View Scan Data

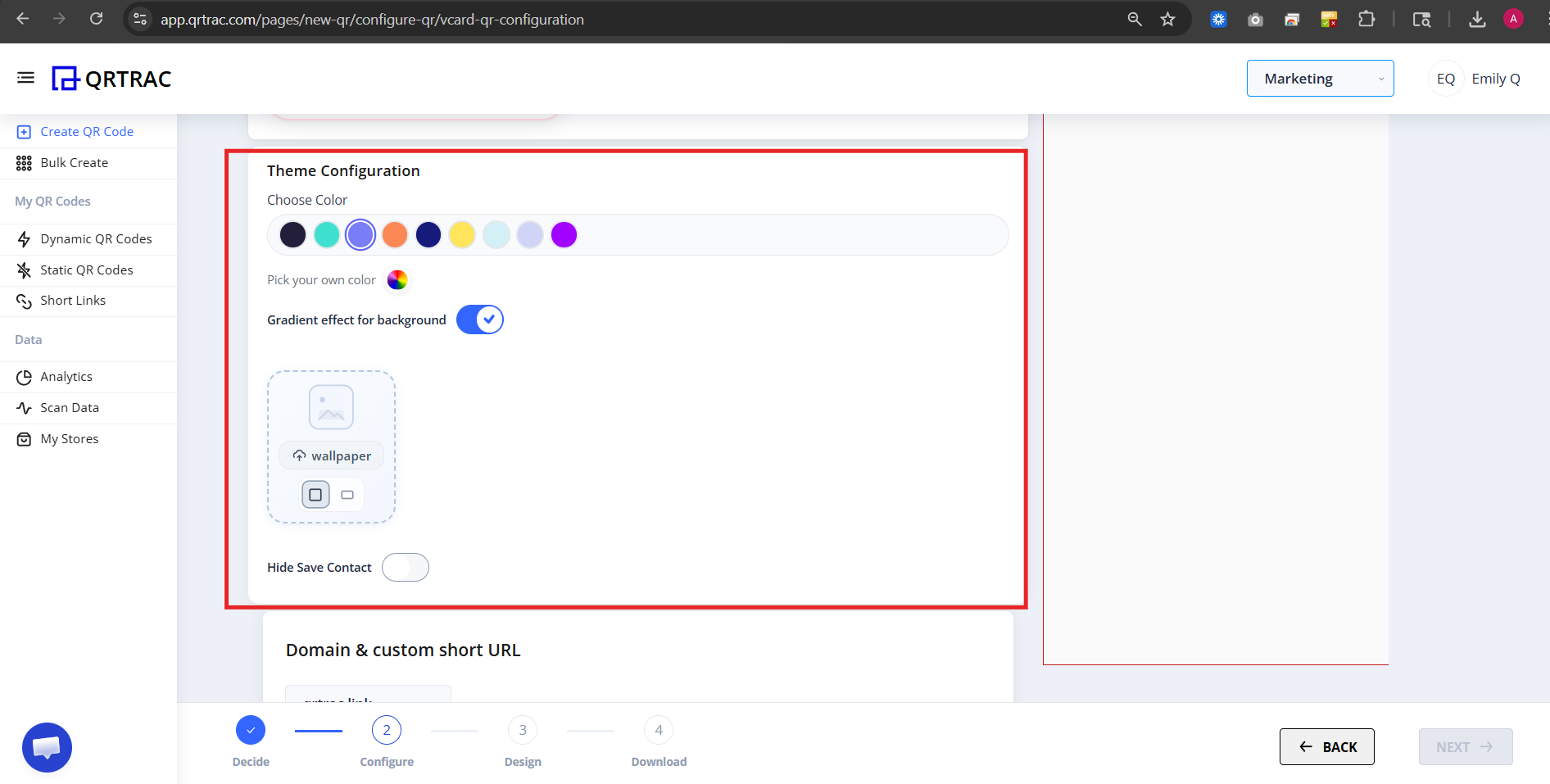point(70,407)
